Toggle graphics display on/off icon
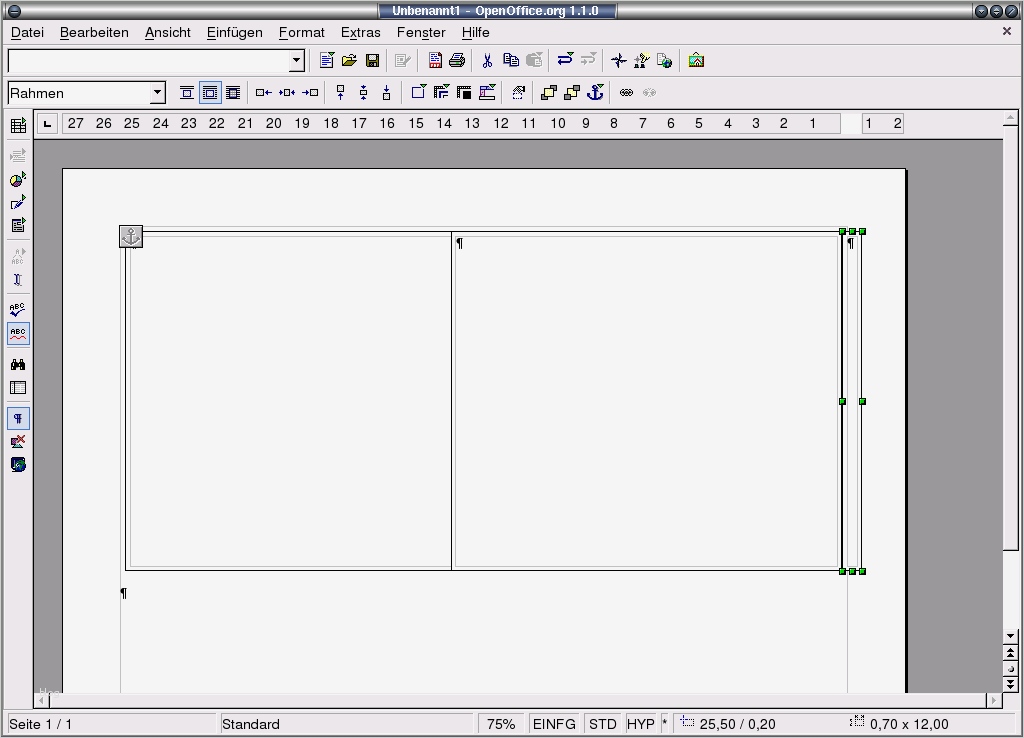 pyautogui.click(x=18, y=441)
